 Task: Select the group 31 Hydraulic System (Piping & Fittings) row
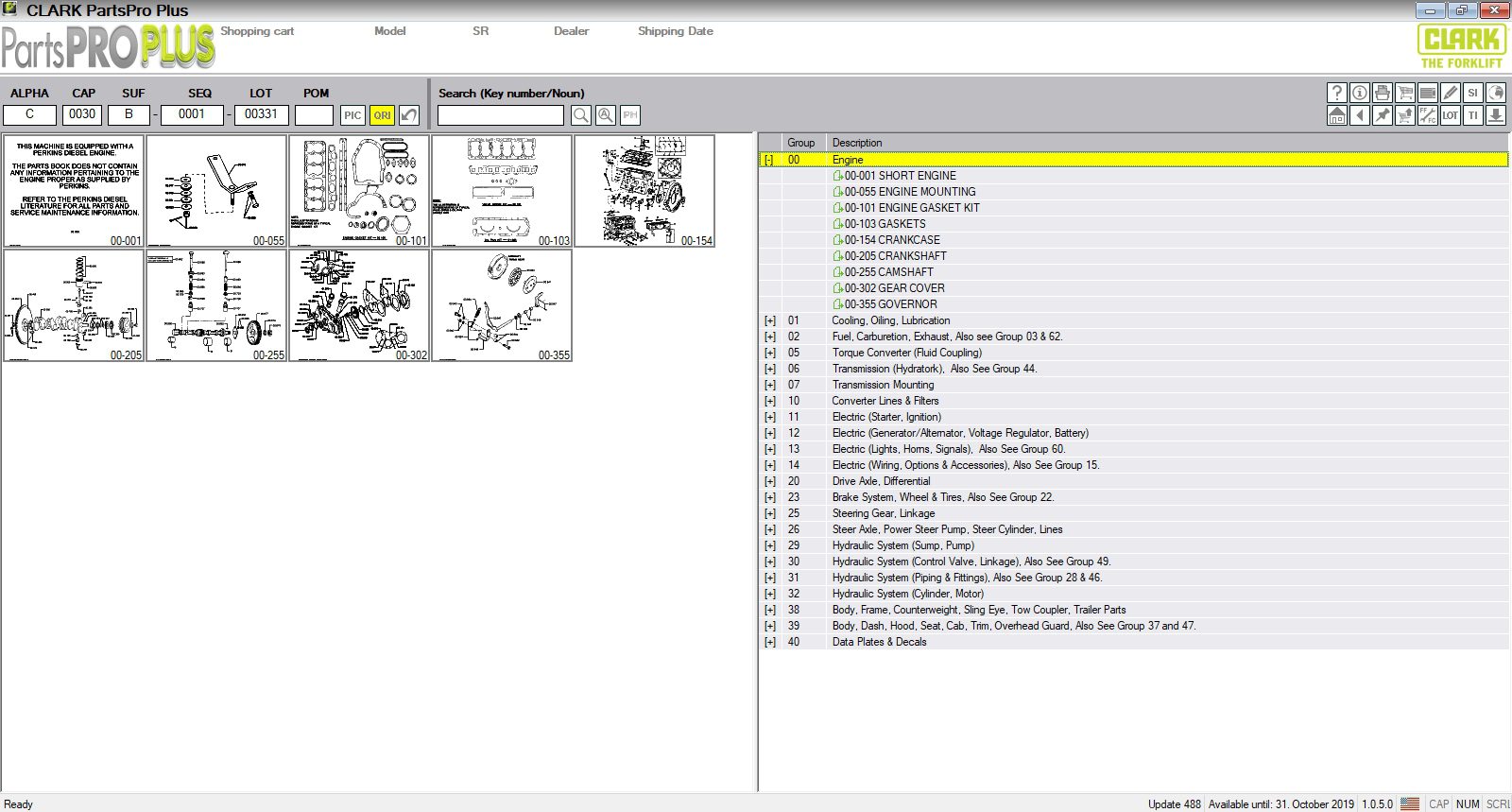coord(1133,578)
